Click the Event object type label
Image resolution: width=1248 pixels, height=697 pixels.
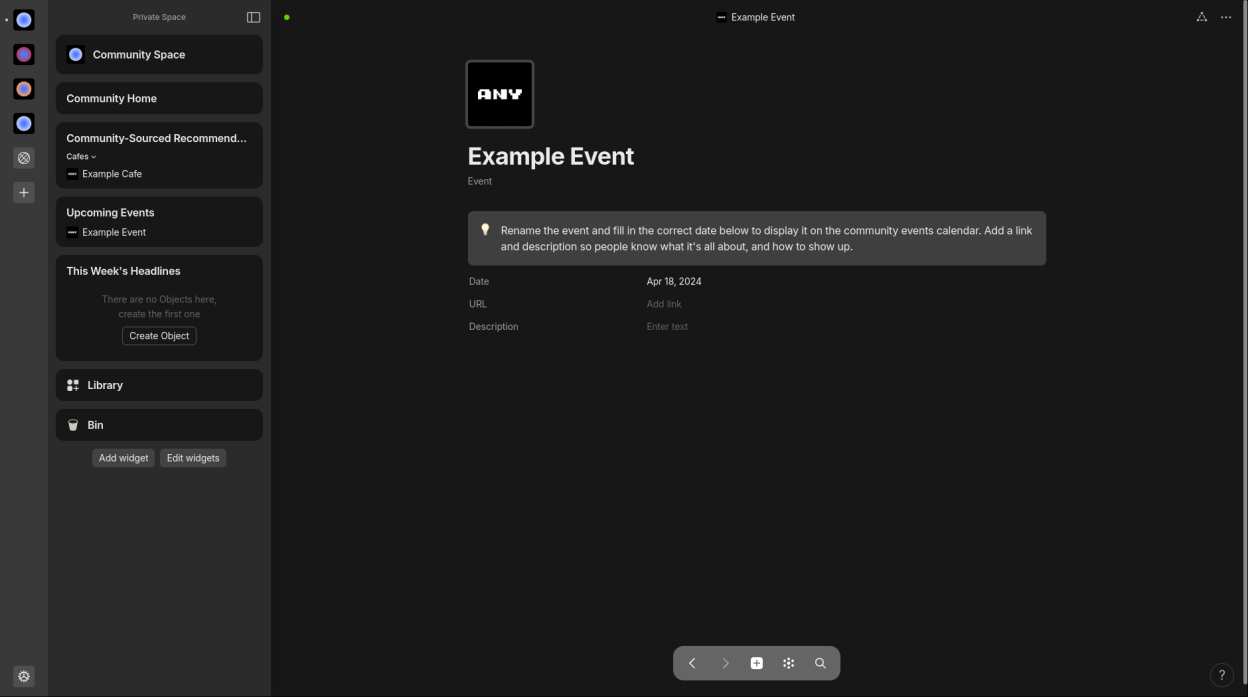coord(480,181)
